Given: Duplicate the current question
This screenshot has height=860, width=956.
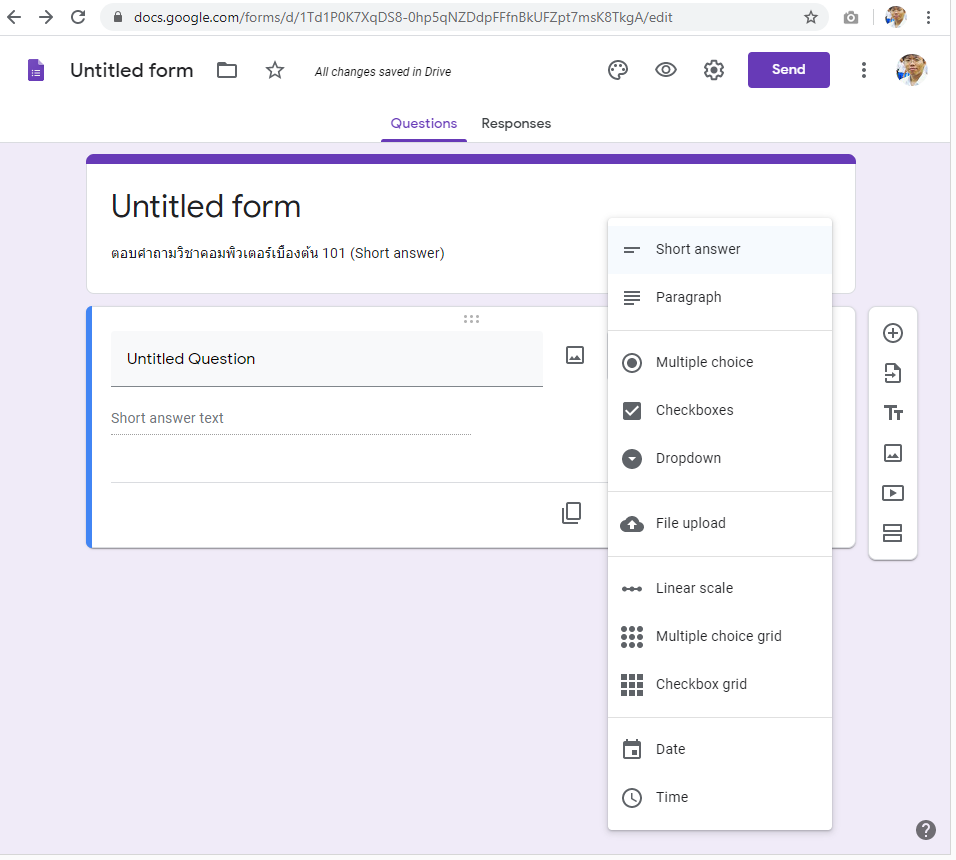Looking at the screenshot, I should pyautogui.click(x=571, y=514).
